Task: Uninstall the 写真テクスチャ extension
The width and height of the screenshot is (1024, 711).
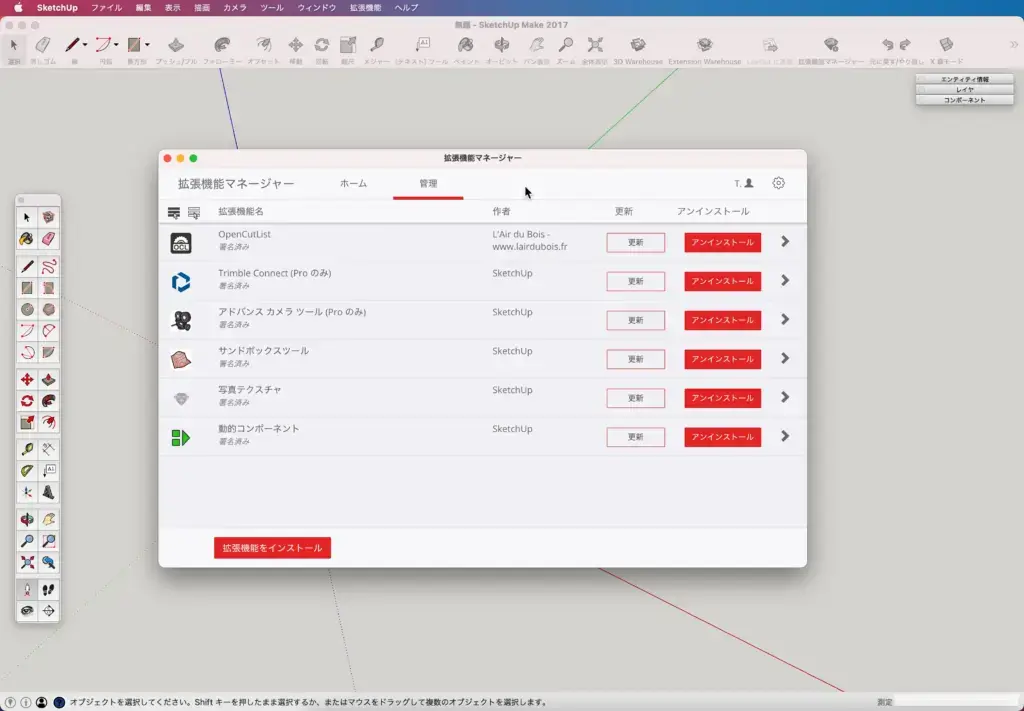Action: (x=722, y=398)
